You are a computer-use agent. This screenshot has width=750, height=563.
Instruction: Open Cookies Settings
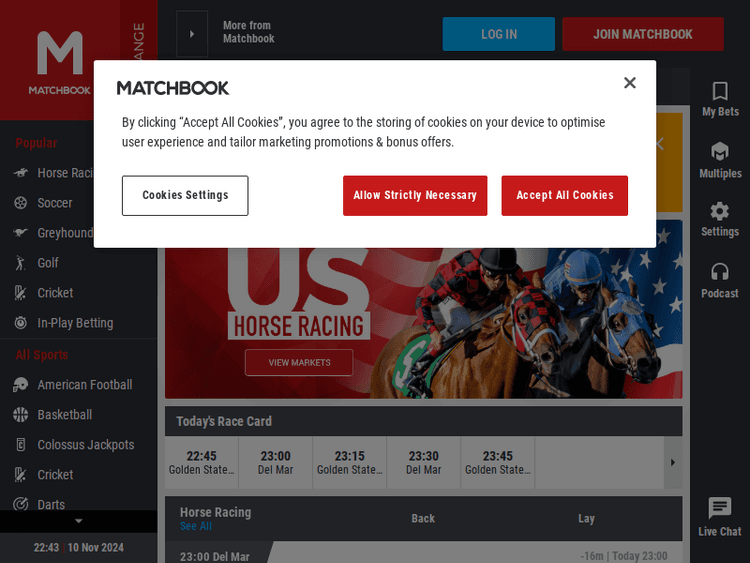[185, 196]
